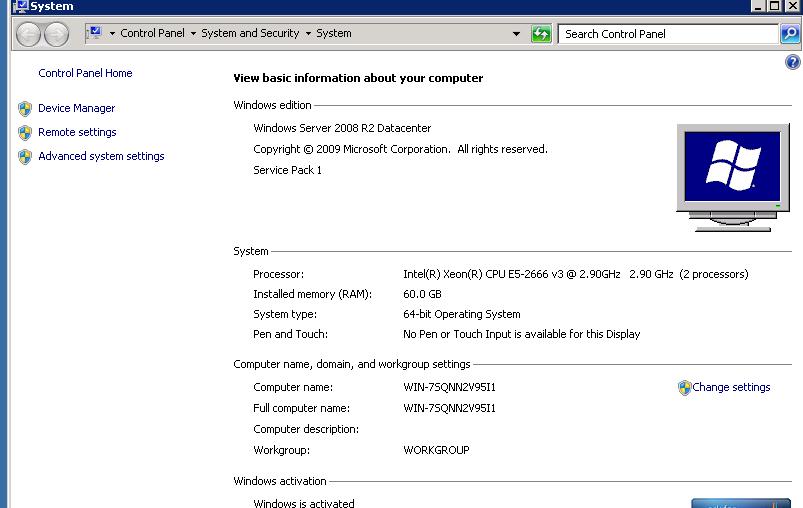
Task: Click the Windows logo monitor image
Action: [x=732, y=177]
